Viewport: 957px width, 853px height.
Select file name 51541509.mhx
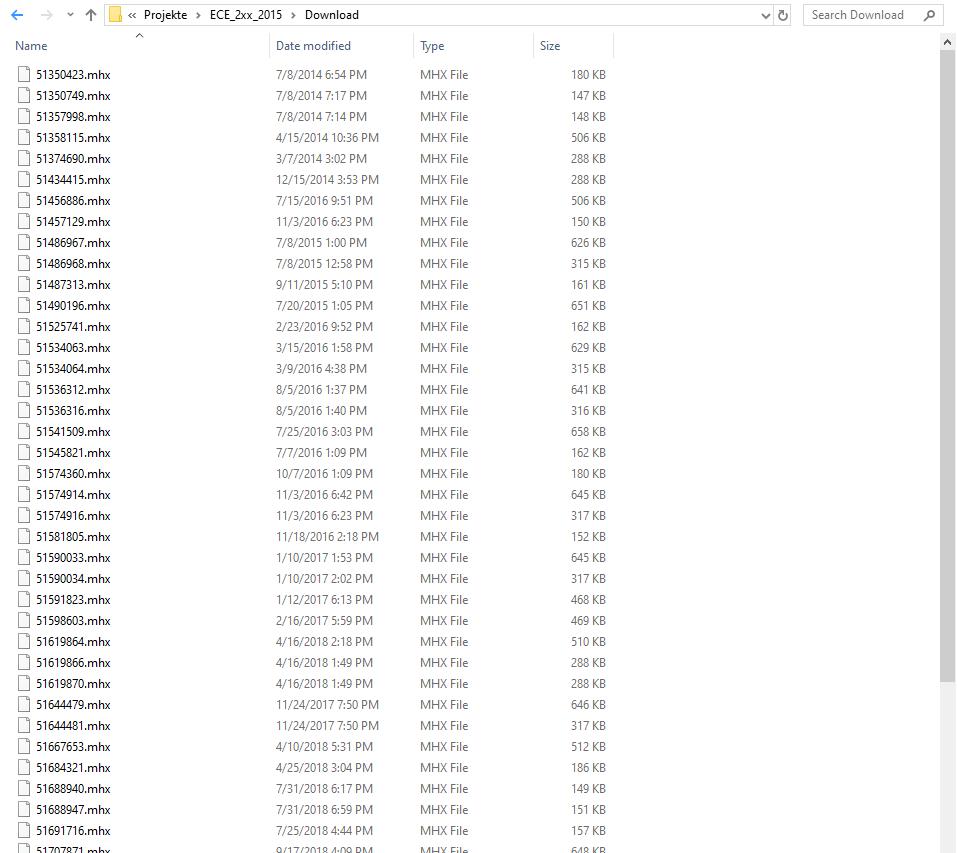coord(73,431)
